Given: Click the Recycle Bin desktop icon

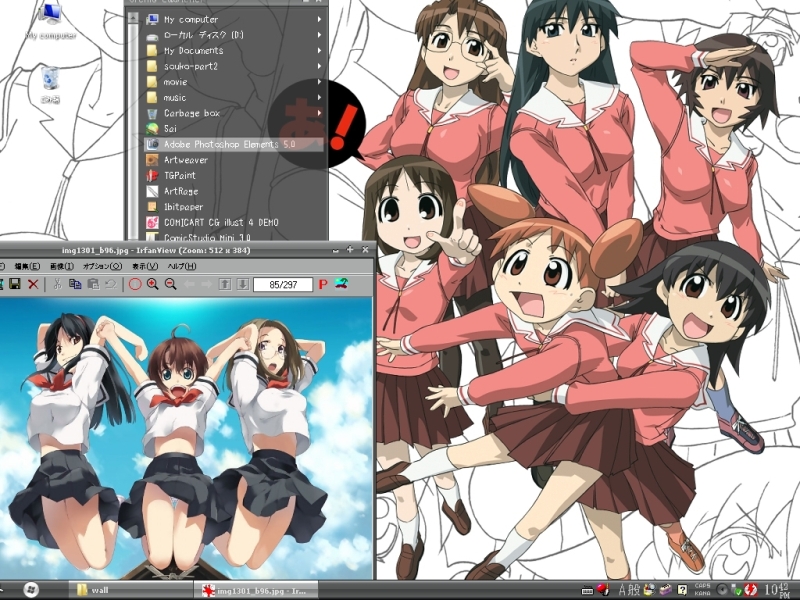Looking at the screenshot, I should [x=51, y=84].
